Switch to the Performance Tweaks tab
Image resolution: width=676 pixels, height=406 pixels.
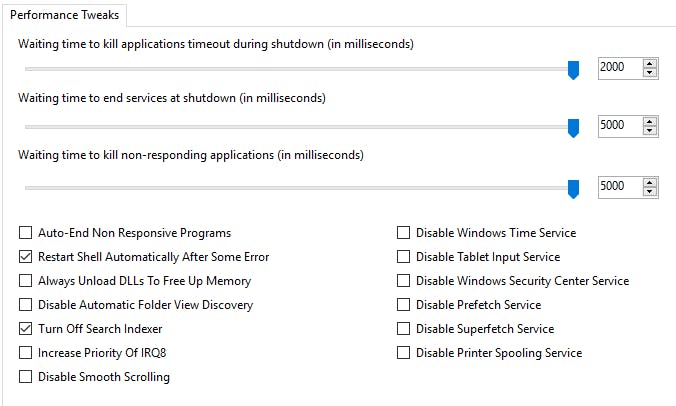[x=65, y=15]
